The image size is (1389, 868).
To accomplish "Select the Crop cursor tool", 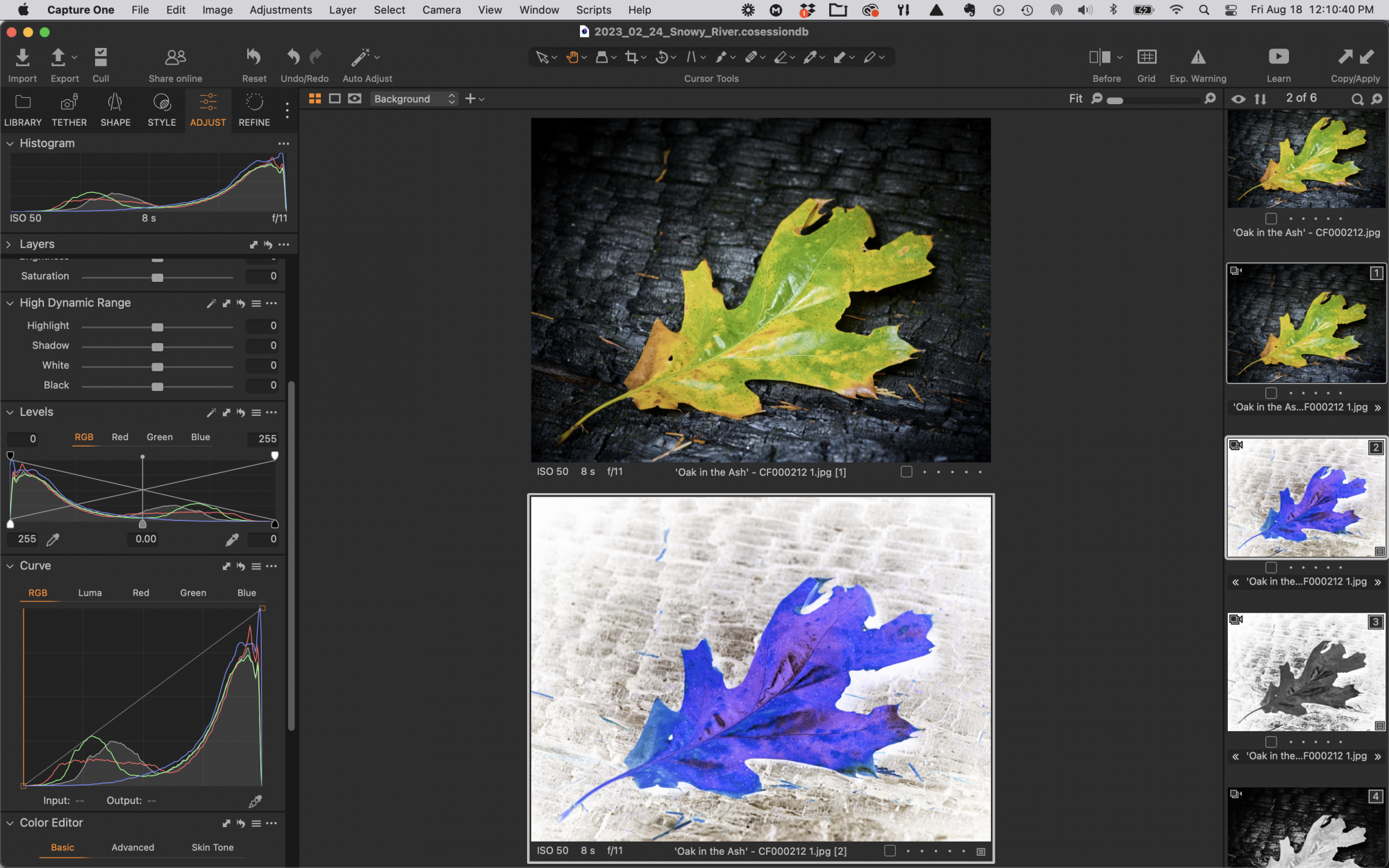I will pyautogui.click(x=631, y=57).
